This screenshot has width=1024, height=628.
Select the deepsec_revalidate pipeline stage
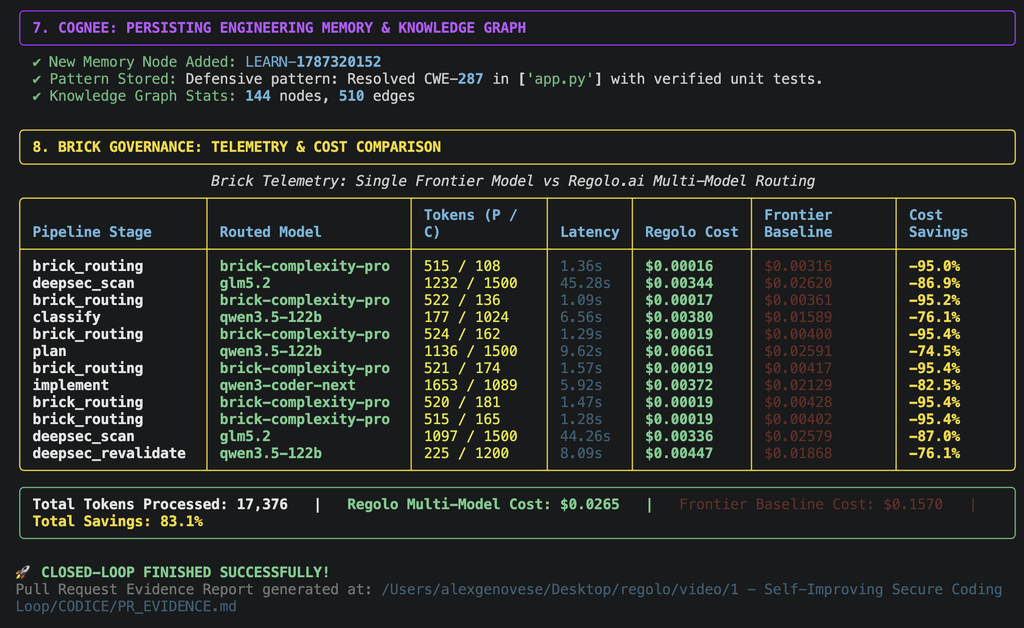click(x=109, y=453)
